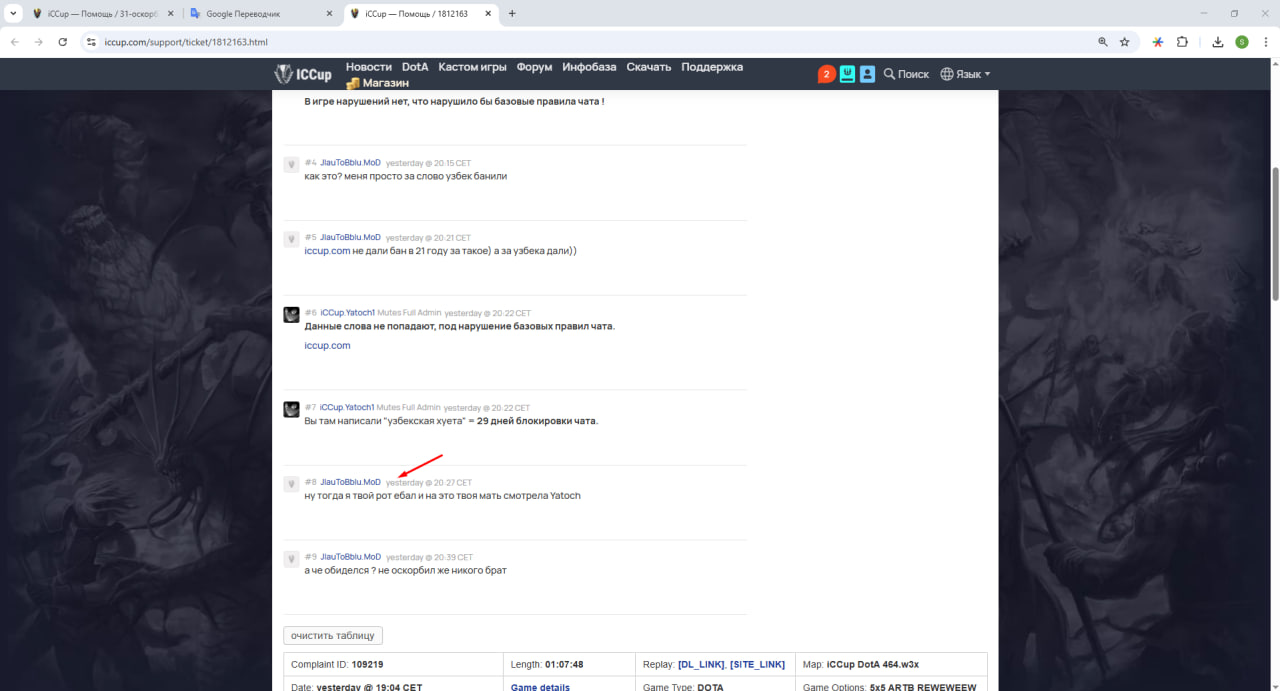Image resolution: width=1280 pixels, height=691 pixels.
Task: Click the zoom magnifier icon in the address bar
Action: pos(1103,42)
